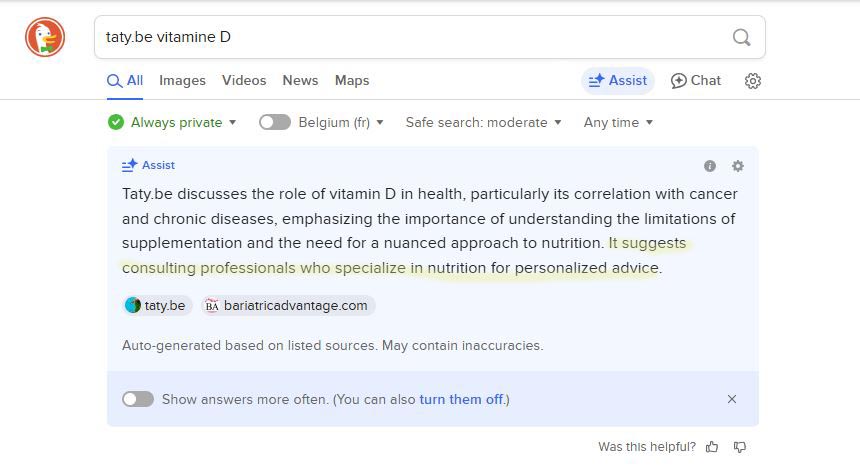860x467 pixels.
Task: Open Assist panel settings gear
Action: pos(738,166)
